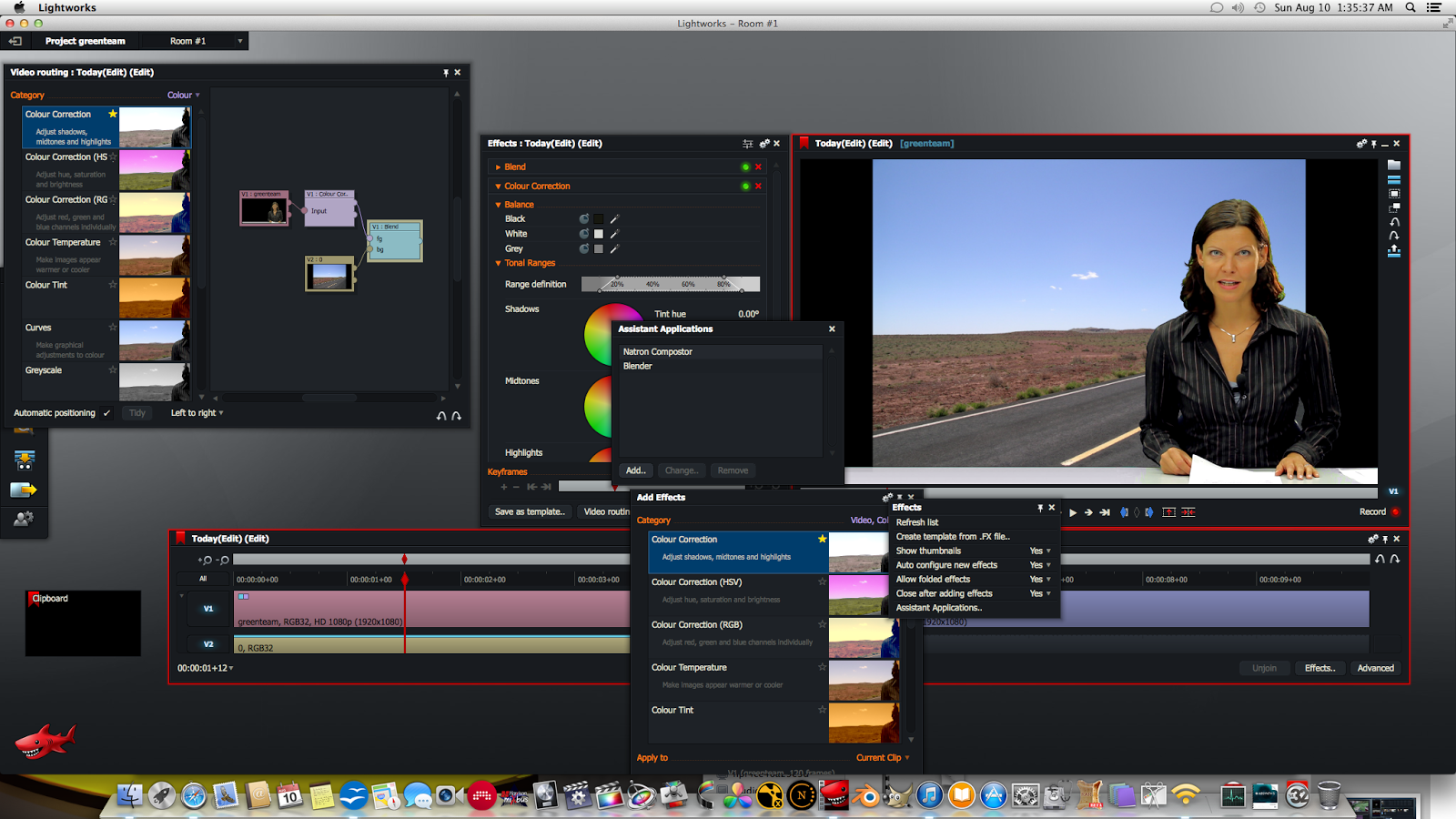Click the Save as template.. button

[x=530, y=511]
